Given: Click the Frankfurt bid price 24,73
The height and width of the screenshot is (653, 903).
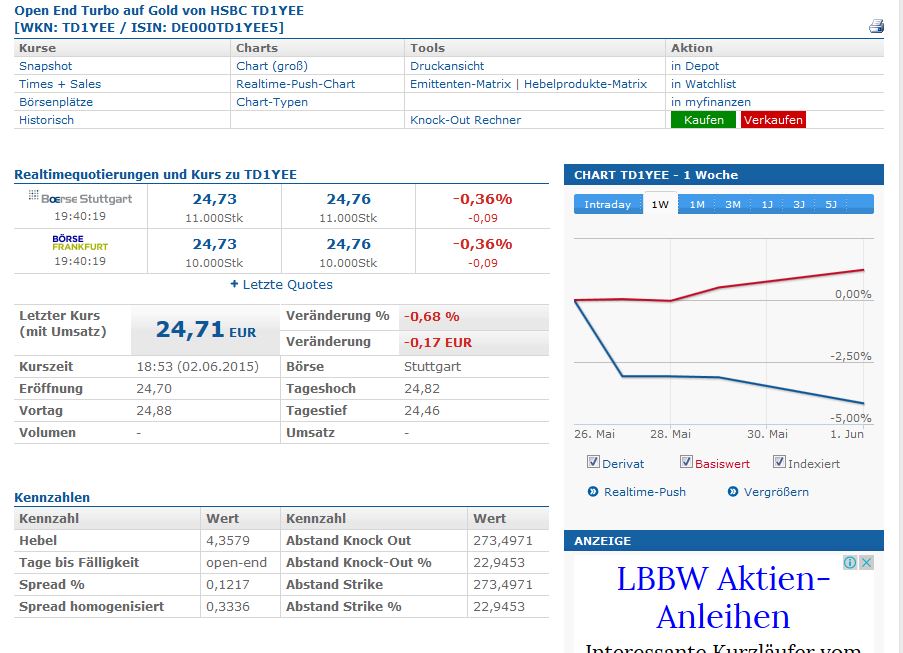Looking at the screenshot, I should 214,244.
